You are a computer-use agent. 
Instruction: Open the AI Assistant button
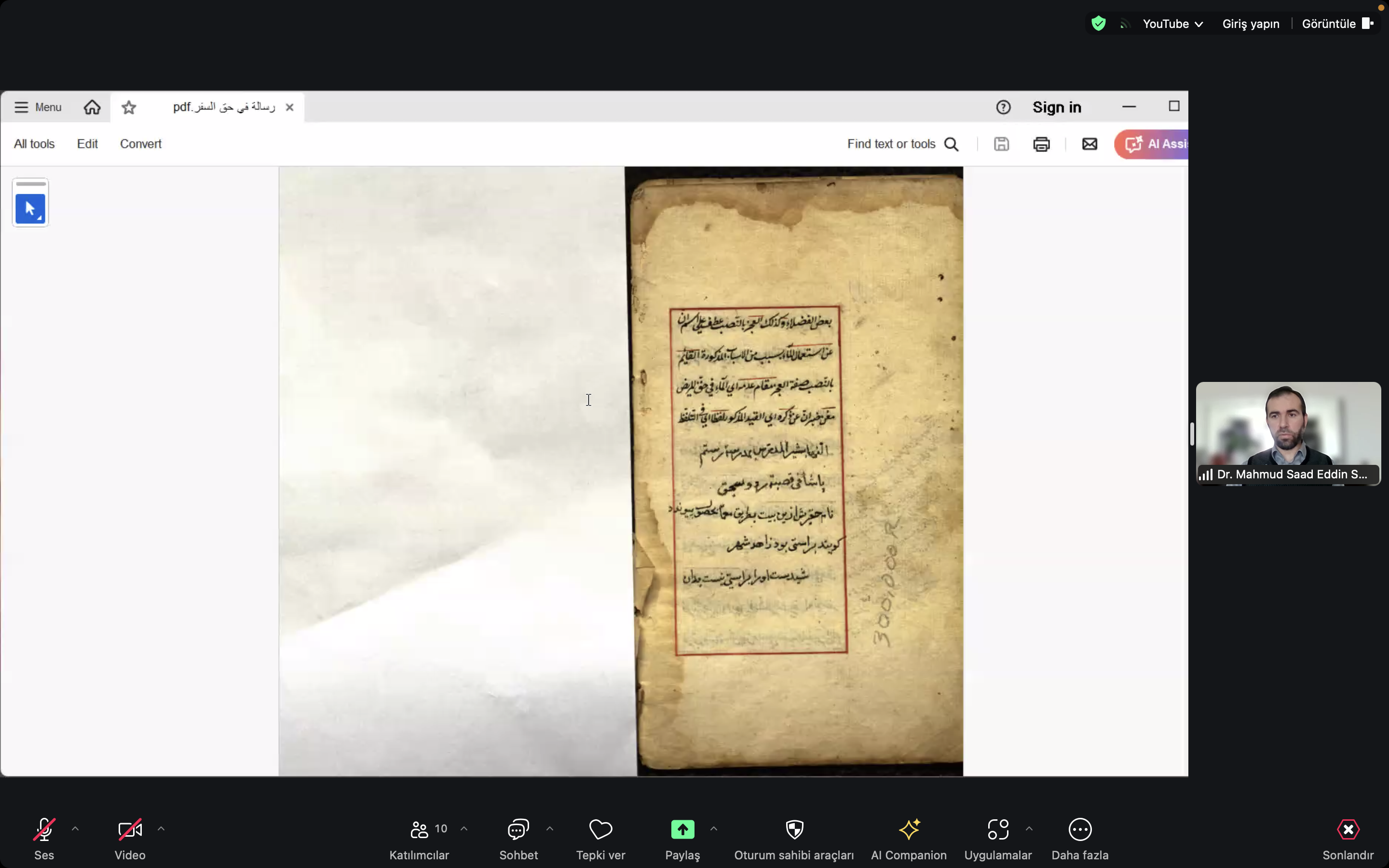coord(1151,144)
